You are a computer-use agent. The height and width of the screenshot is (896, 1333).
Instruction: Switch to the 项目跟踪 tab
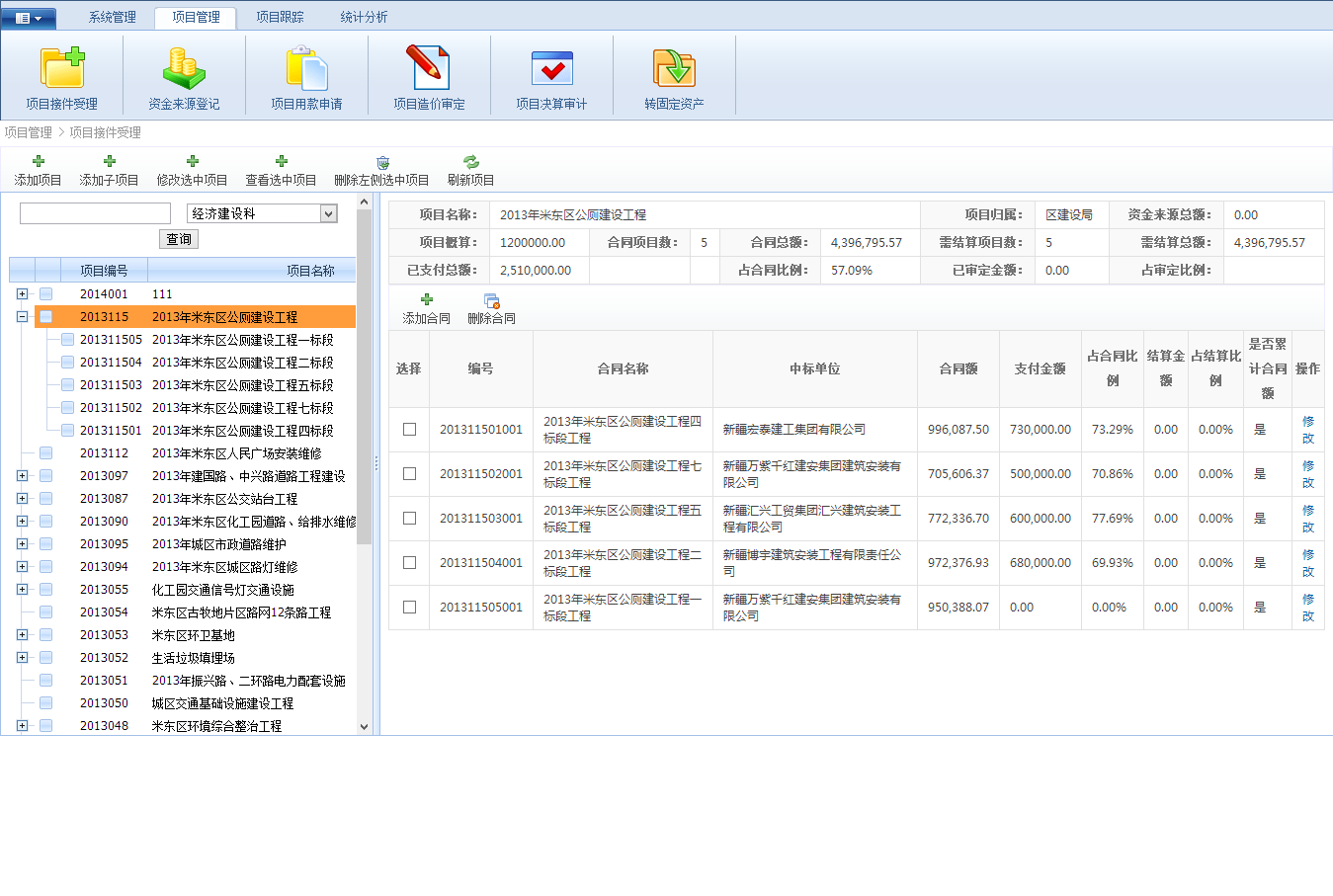pyautogui.click(x=280, y=17)
